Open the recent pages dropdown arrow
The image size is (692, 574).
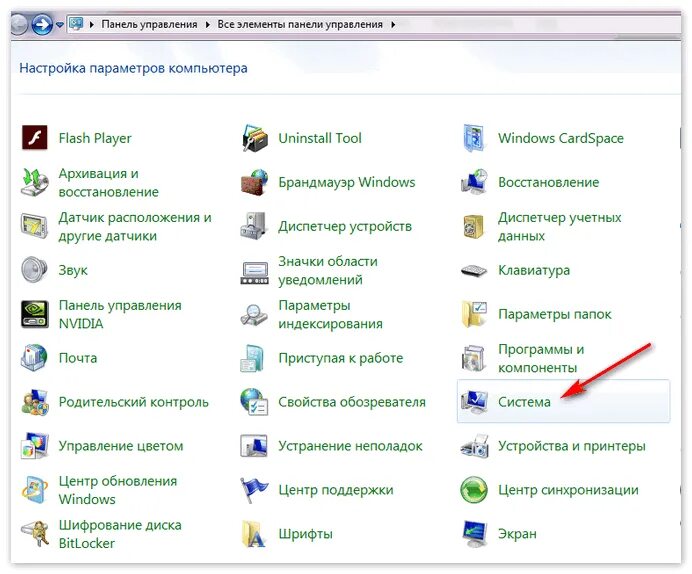pyautogui.click(x=60, y=25)
